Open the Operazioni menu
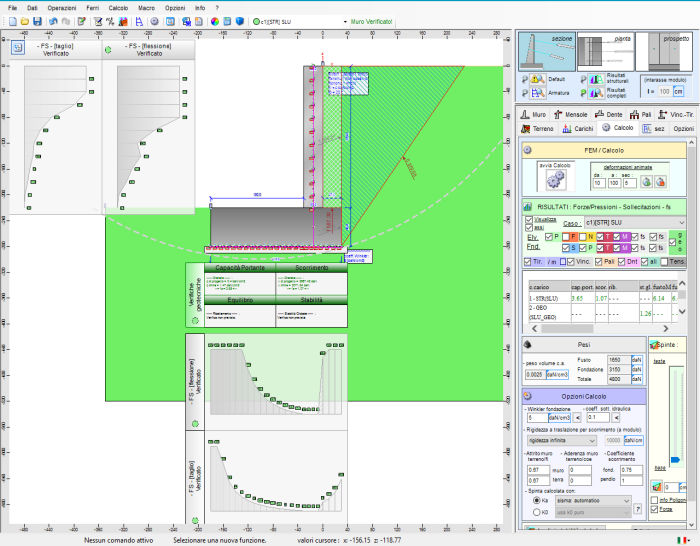This screenshot has width=700, height=546. click(62, 8)
